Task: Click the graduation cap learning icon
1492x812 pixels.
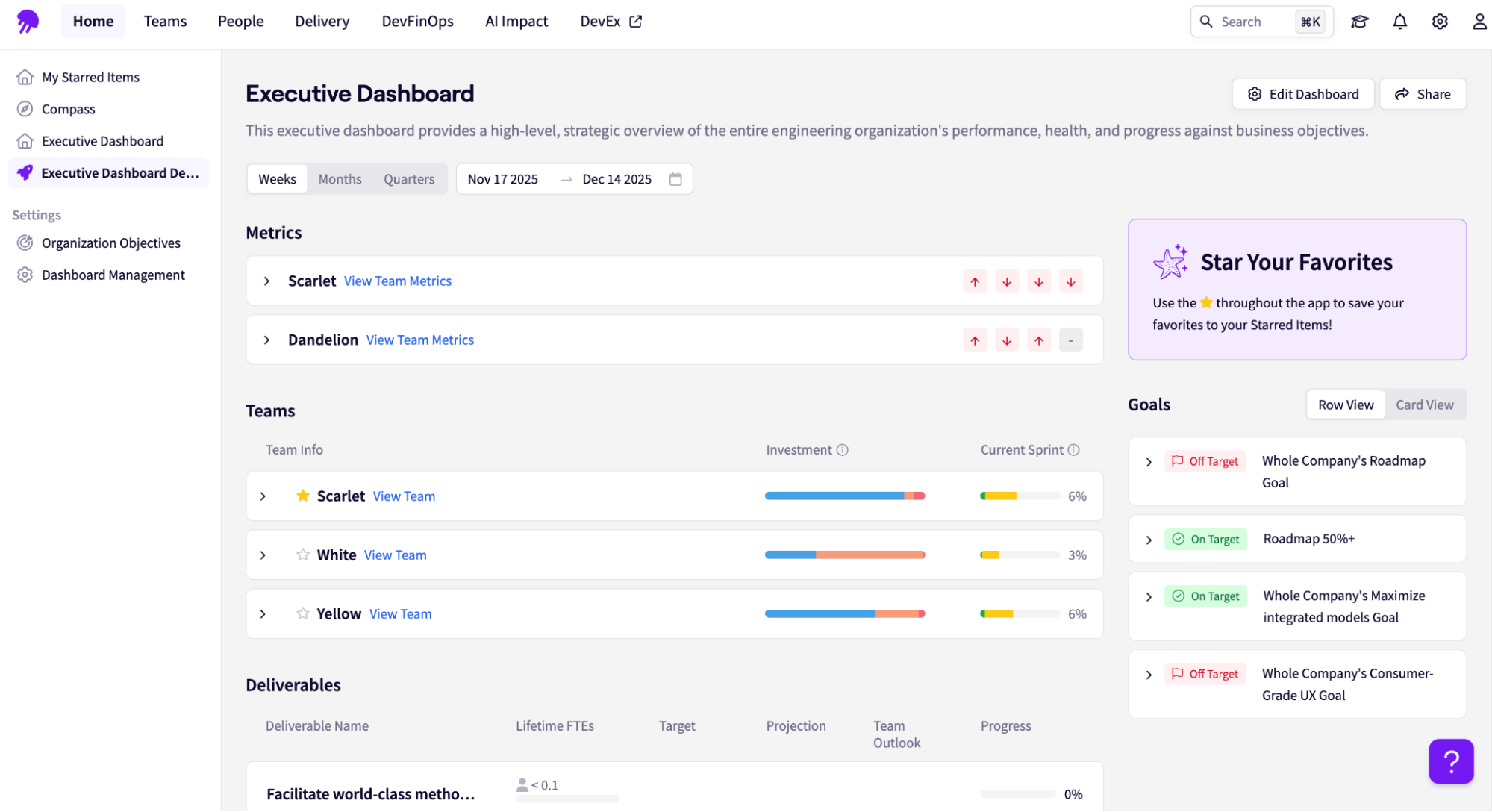Action: point(1359,22)
